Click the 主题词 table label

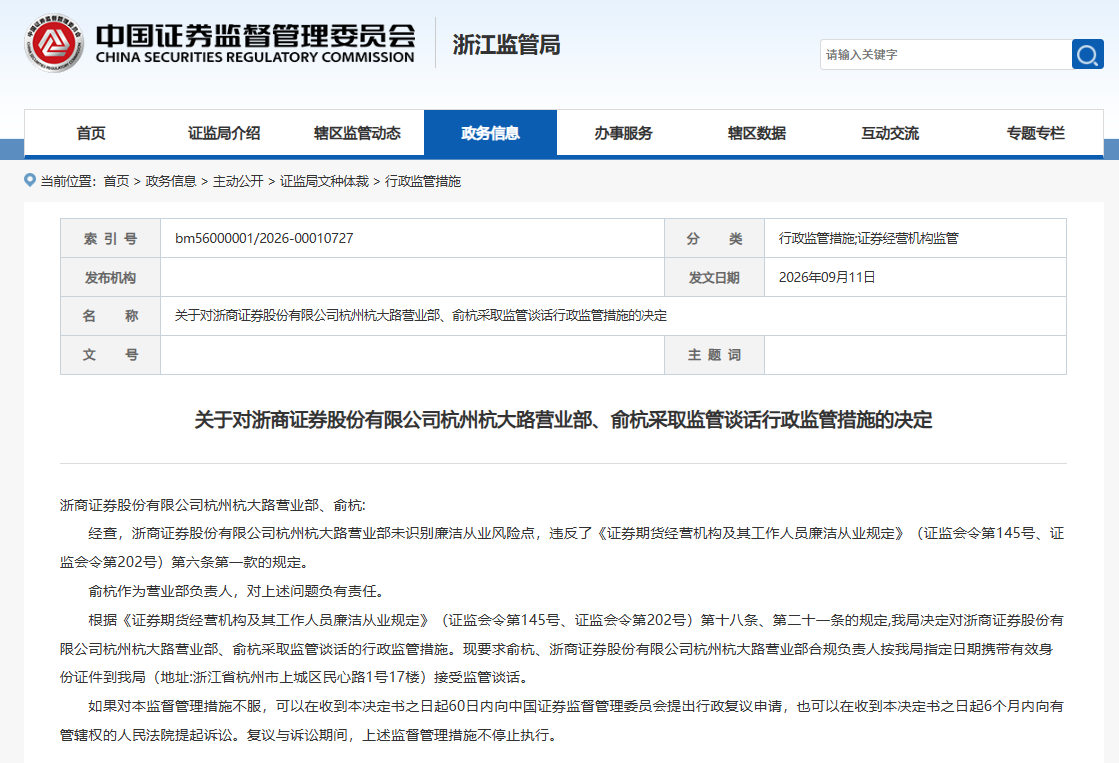[x=714, y=355]
